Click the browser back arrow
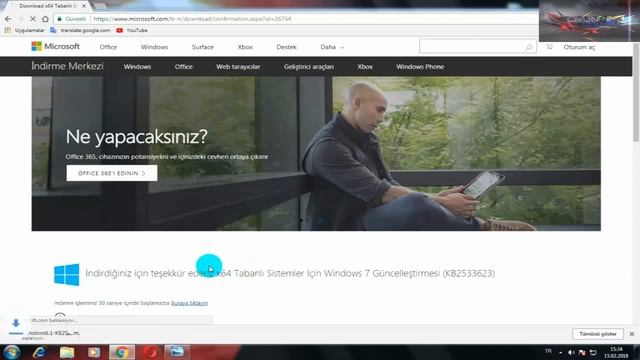The image size is (640, 360). coord(8,19)
